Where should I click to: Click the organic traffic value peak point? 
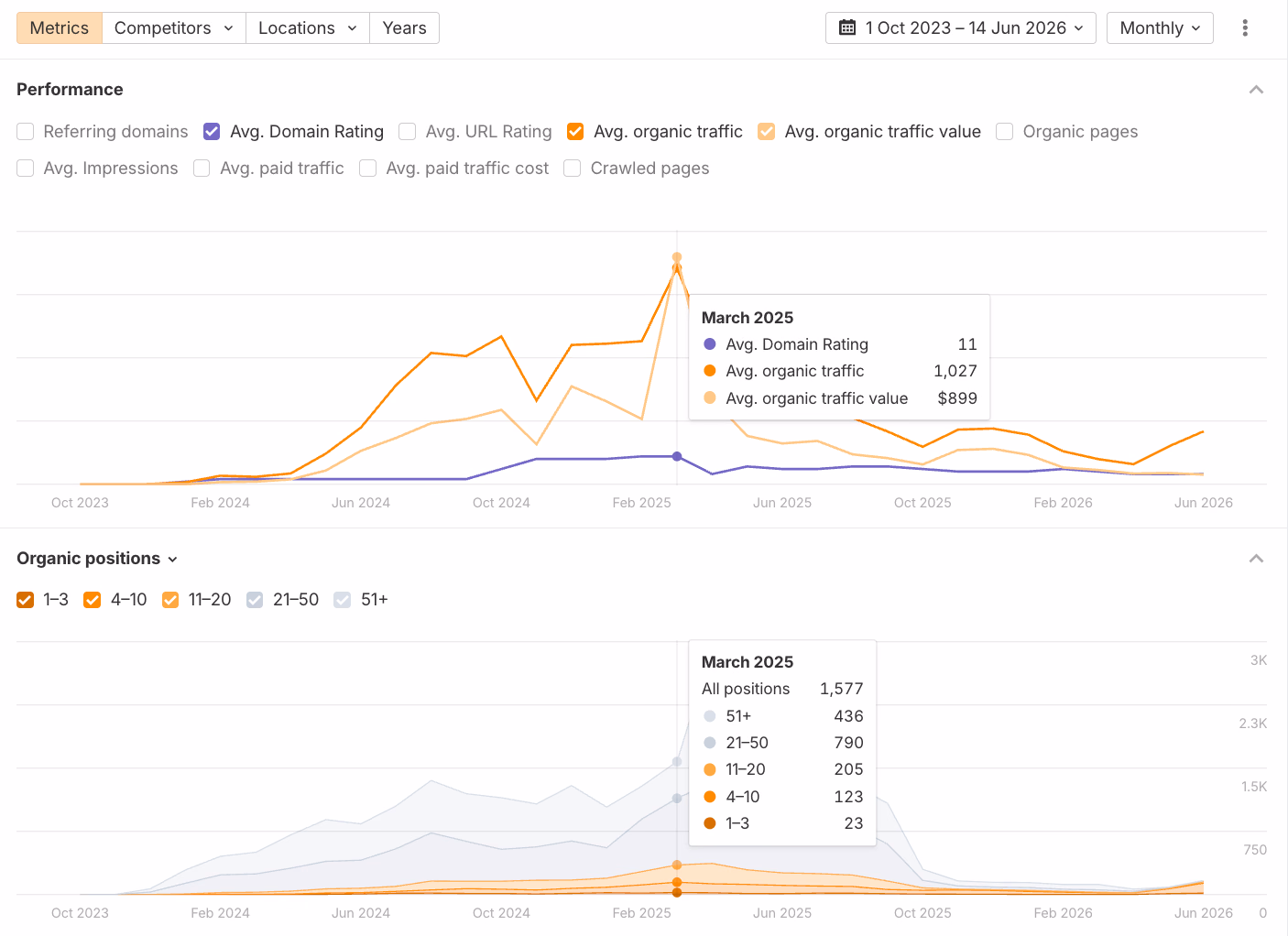point(677,257)
